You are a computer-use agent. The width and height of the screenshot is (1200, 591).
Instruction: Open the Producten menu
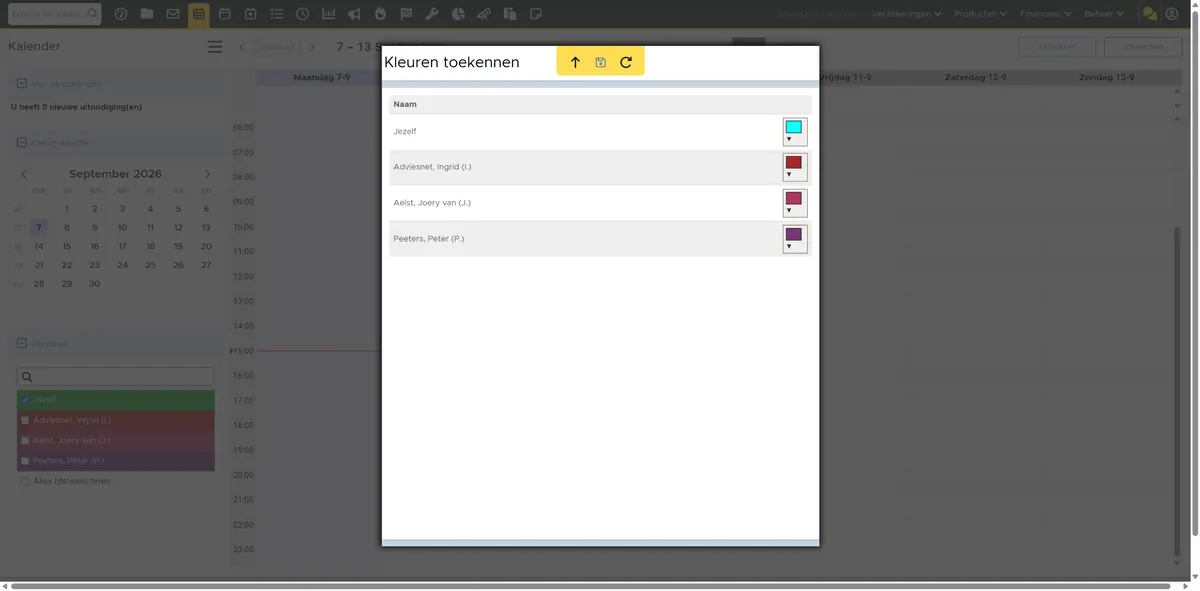pyautogui.click(x=981, y=14)
